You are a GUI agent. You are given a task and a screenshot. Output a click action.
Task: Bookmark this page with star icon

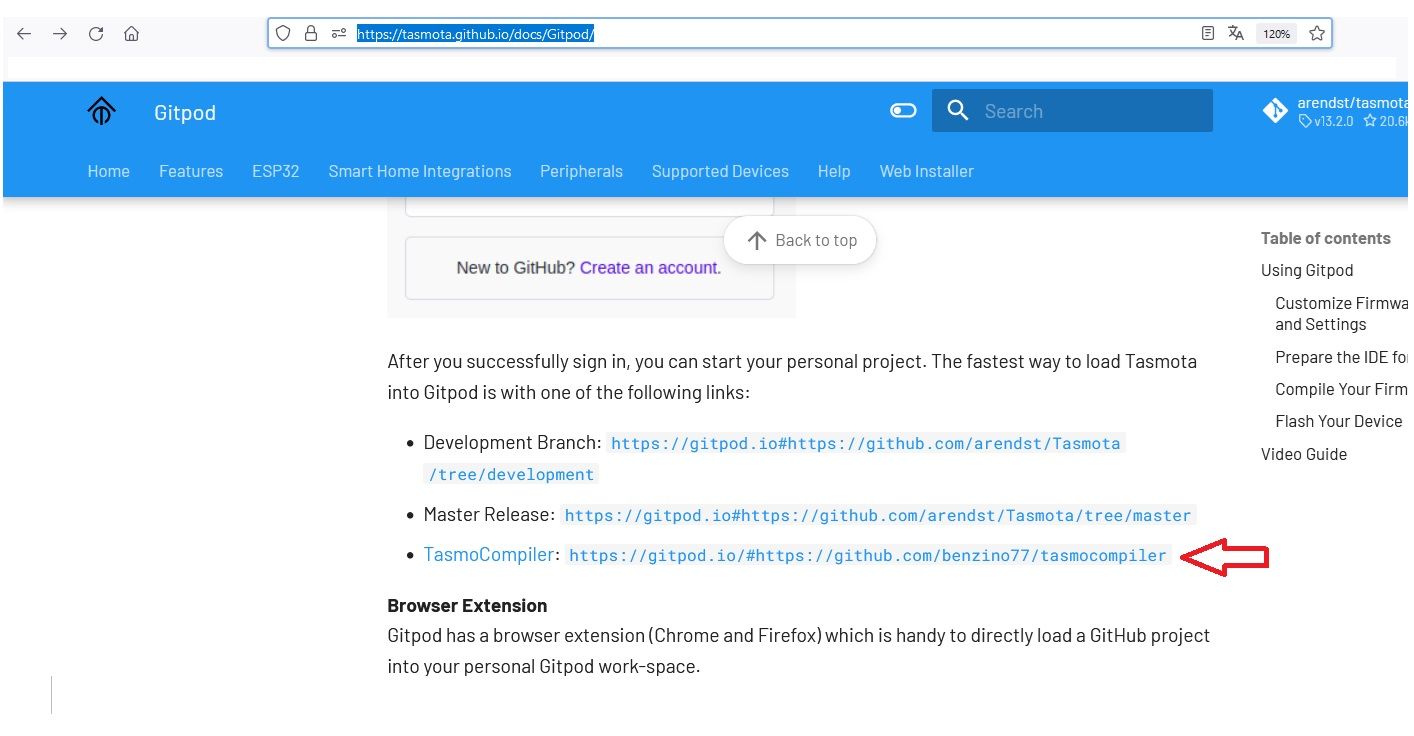tap(1317, 33)
